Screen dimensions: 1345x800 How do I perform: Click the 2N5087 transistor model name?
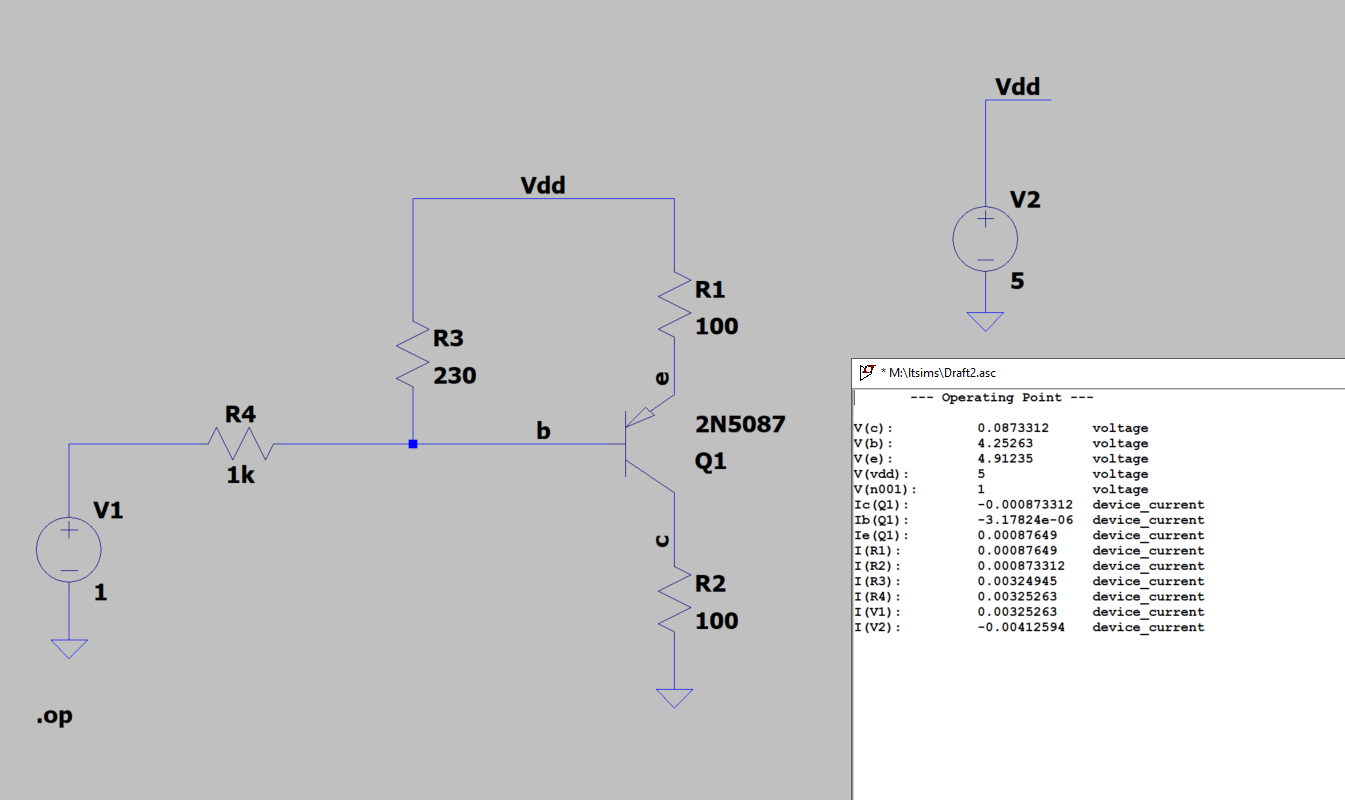pyautogui.click(x=741, y=425)
